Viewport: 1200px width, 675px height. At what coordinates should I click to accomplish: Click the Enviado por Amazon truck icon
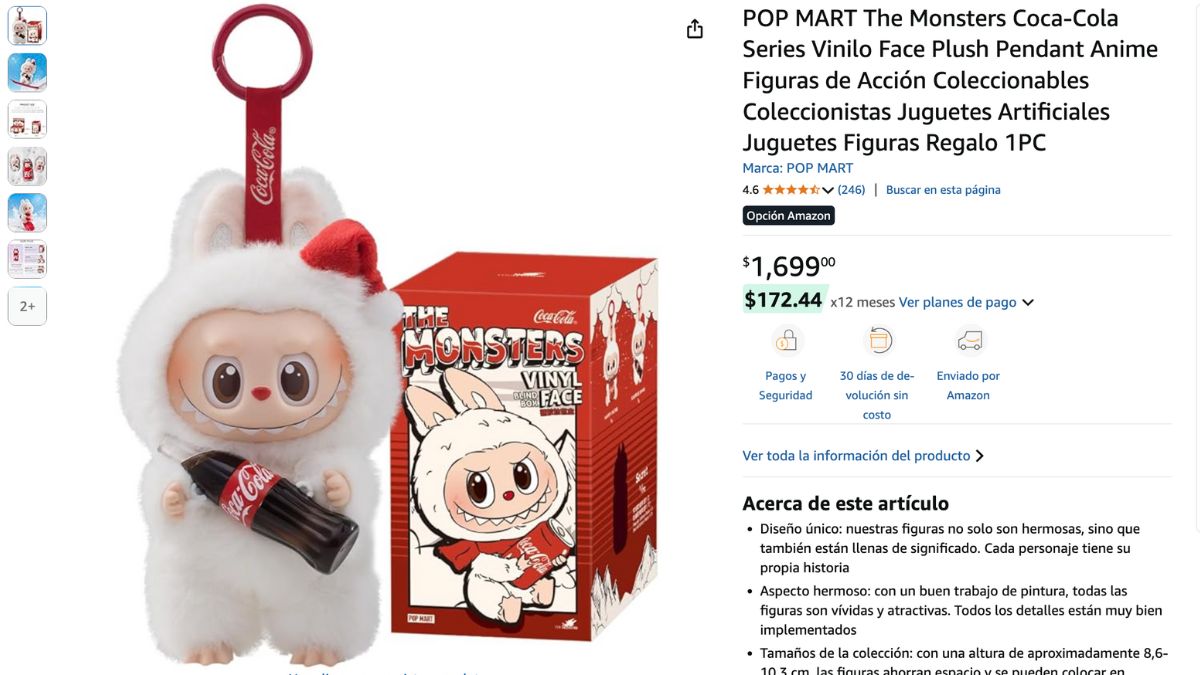point(968,342)
